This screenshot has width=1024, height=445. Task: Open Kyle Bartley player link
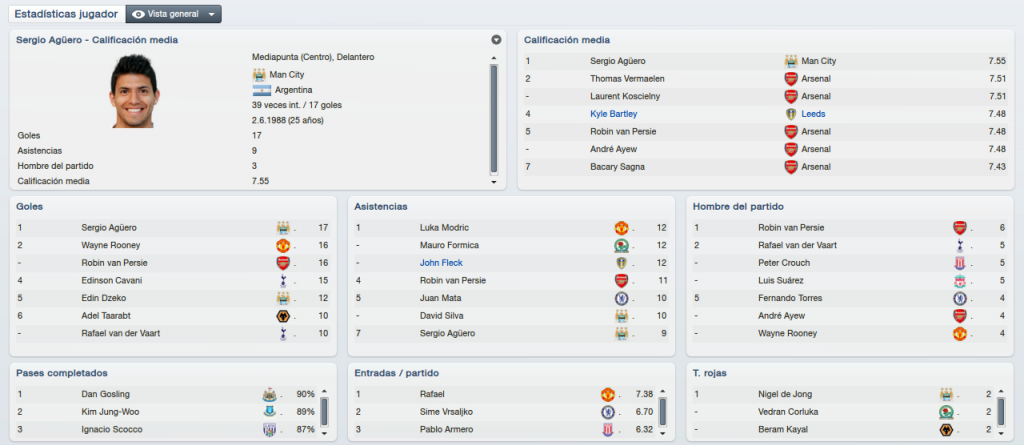pyautogui.click(x=613, y=114)
